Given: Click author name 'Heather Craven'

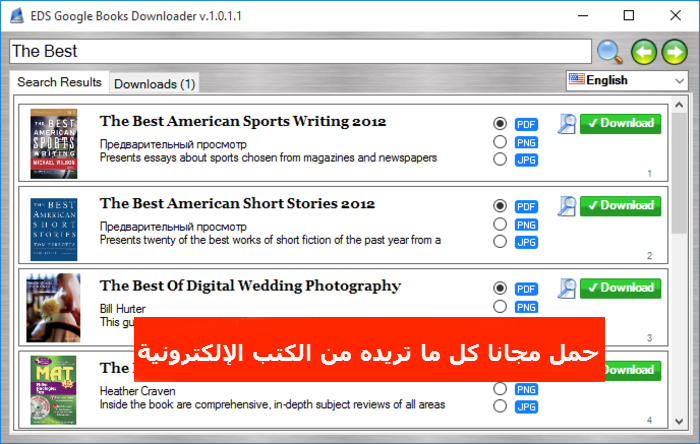Looking at the screenshot, I should [138, 391].
